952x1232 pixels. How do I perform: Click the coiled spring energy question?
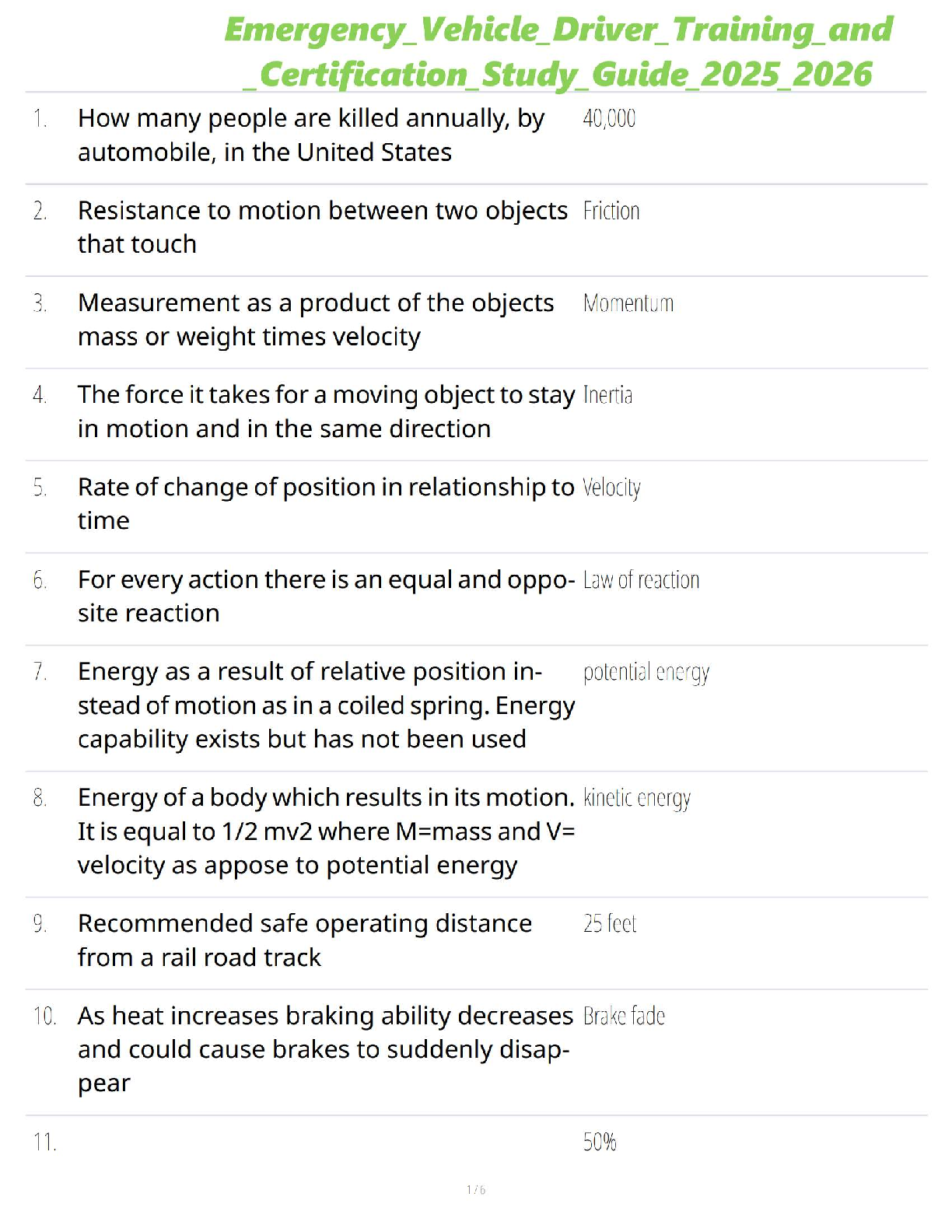[325, 705]
